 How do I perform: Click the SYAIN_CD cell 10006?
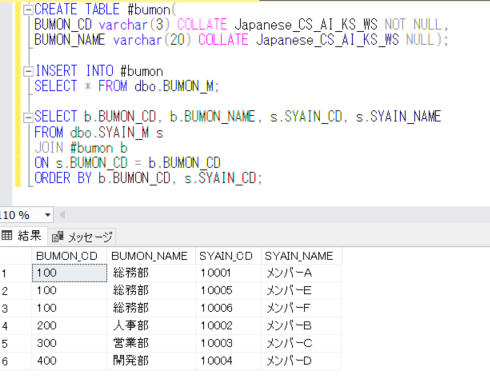coord(229,308)
